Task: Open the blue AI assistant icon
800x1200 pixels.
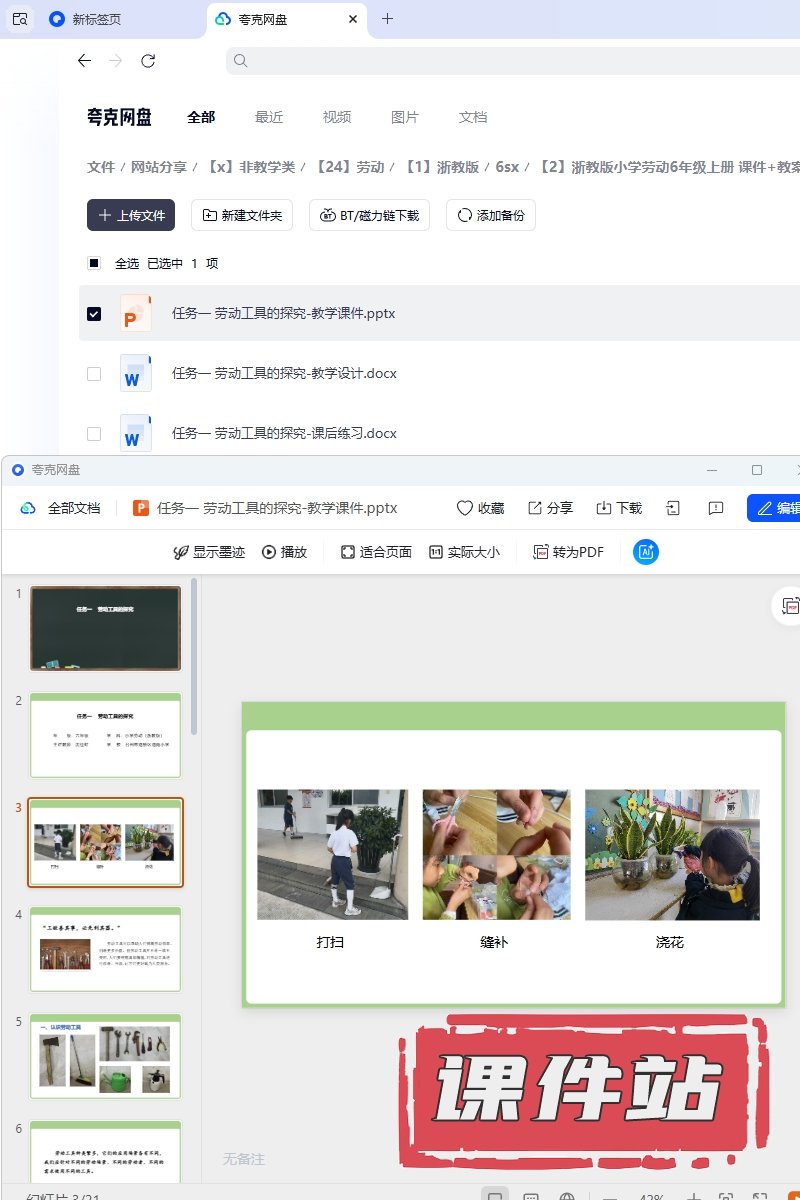Action: coord(646,552)
